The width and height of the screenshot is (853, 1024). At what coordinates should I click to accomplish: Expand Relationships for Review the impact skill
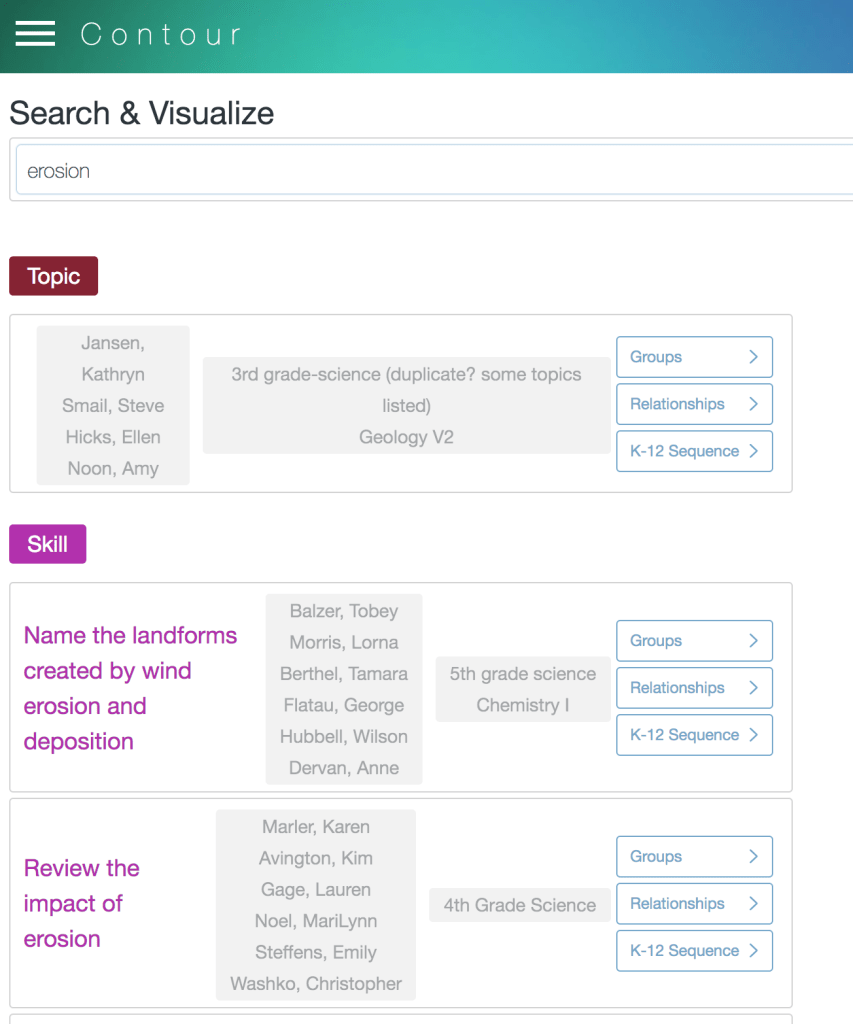[694, 904]
